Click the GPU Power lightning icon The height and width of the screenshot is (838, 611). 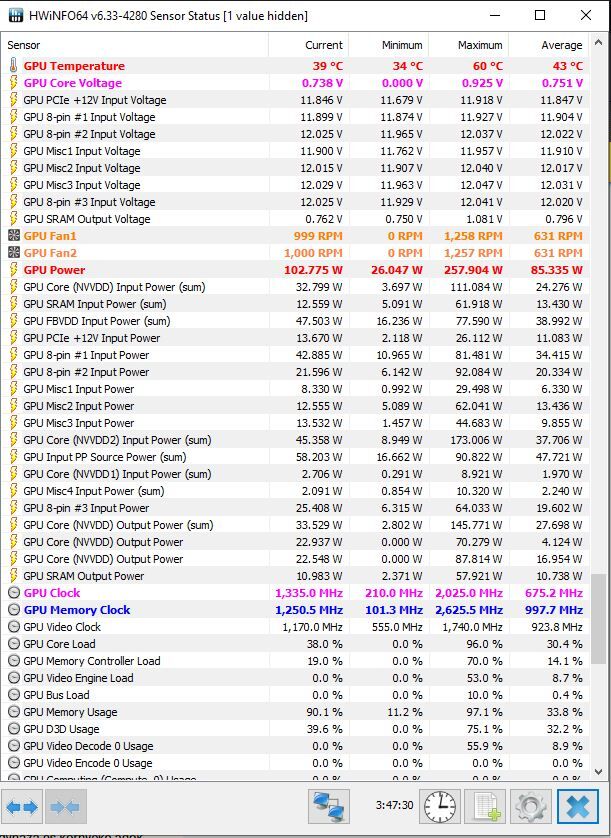[x=14, y=270]
